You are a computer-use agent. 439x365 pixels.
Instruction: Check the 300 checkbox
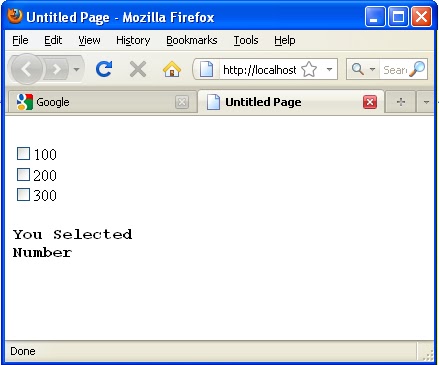(x=23, y=195)
